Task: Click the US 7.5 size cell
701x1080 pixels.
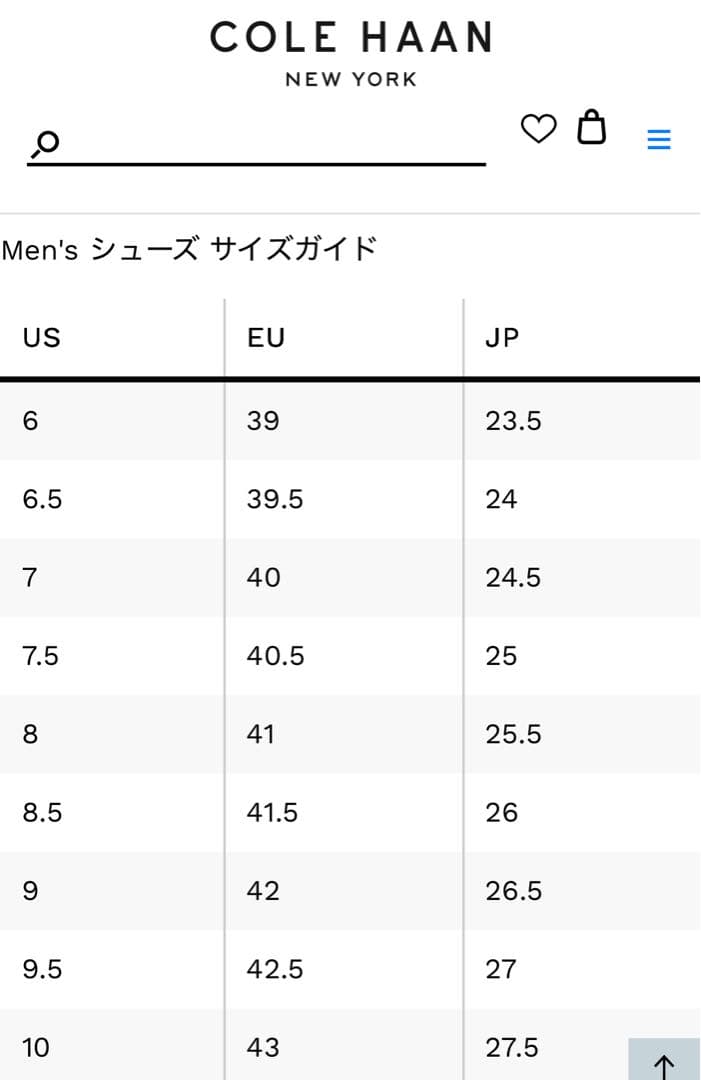Action: 41,656
